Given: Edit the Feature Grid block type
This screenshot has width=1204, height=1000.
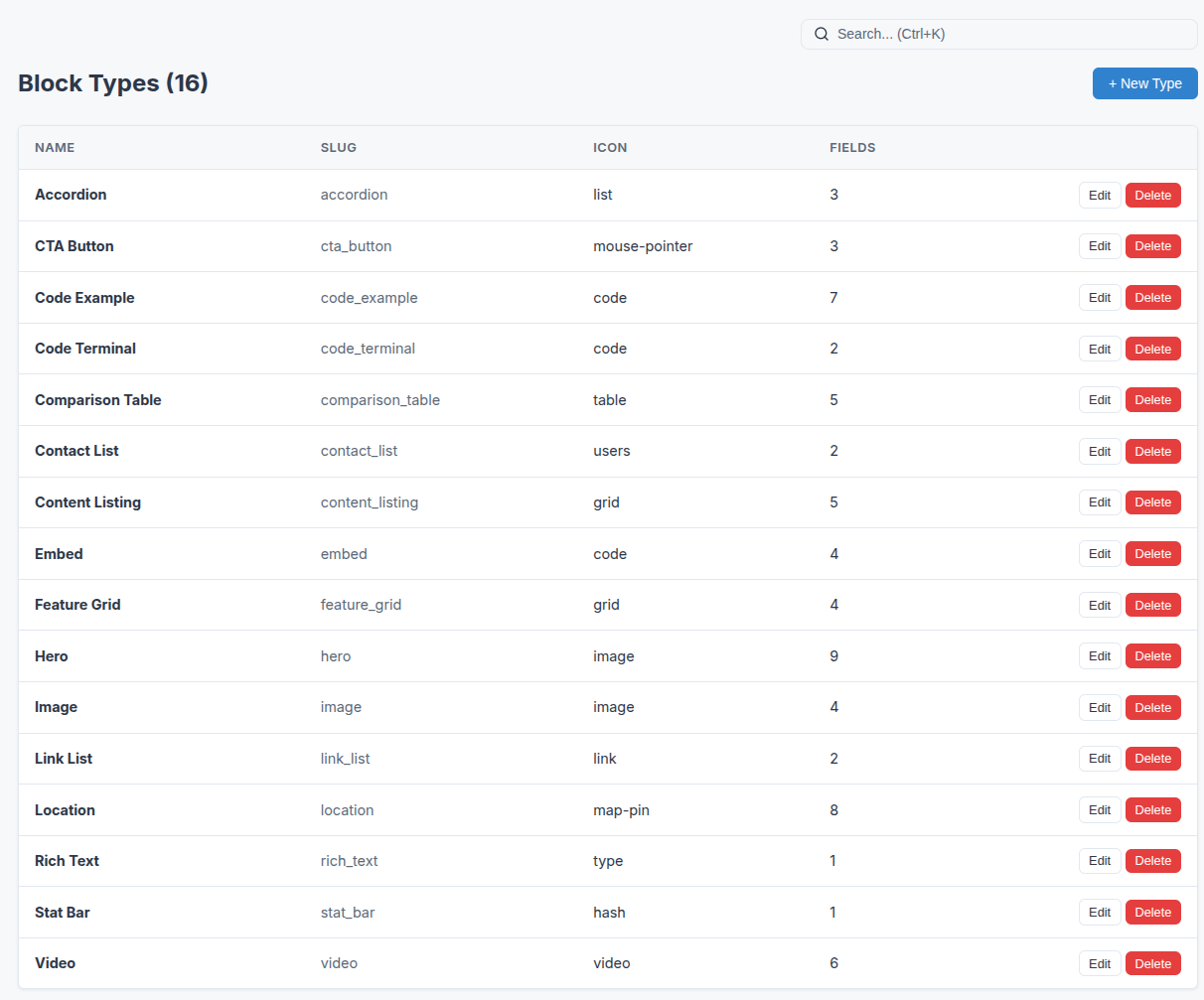Looking at the screenshot, I should 1099,605.
